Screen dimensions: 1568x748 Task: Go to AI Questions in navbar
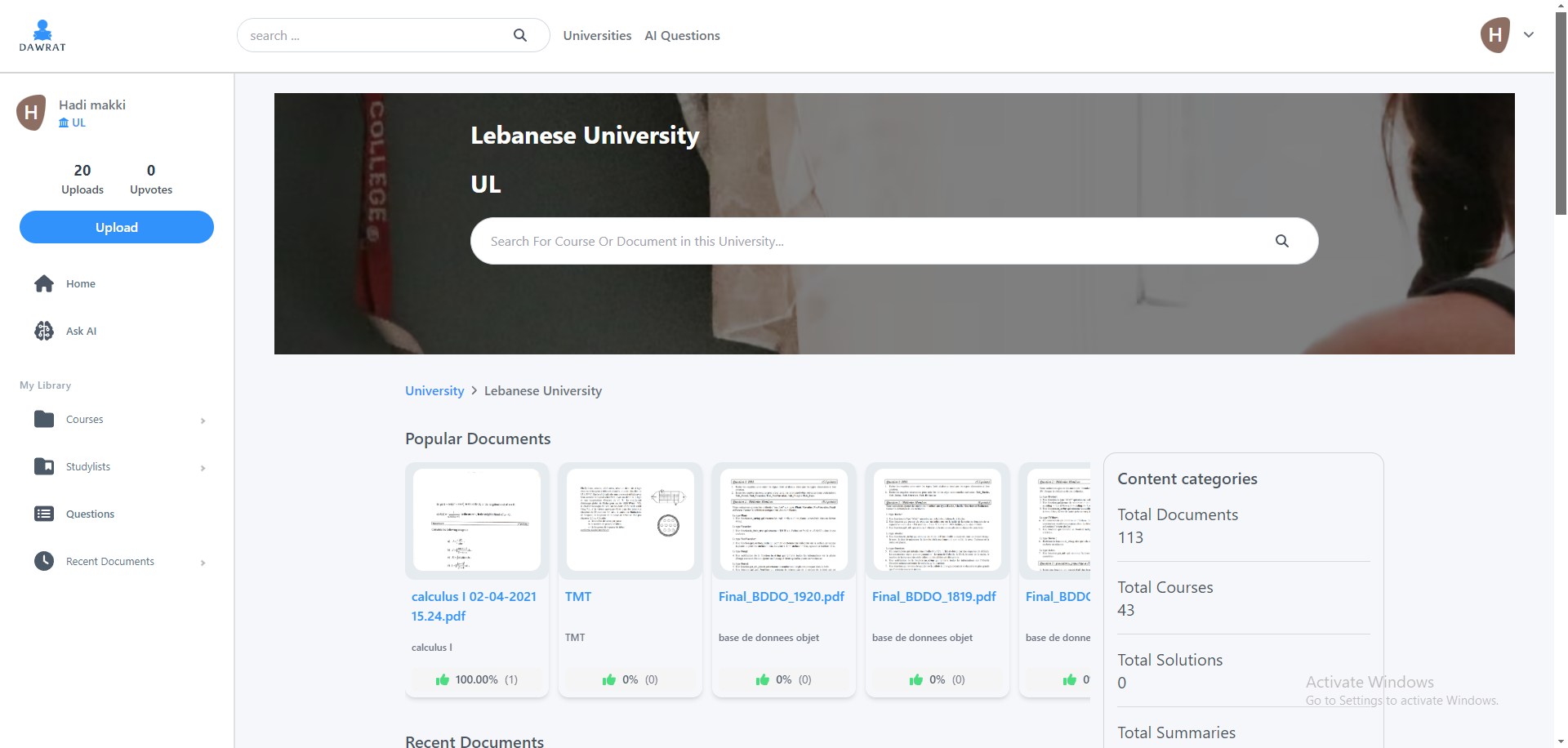(682, 36)
